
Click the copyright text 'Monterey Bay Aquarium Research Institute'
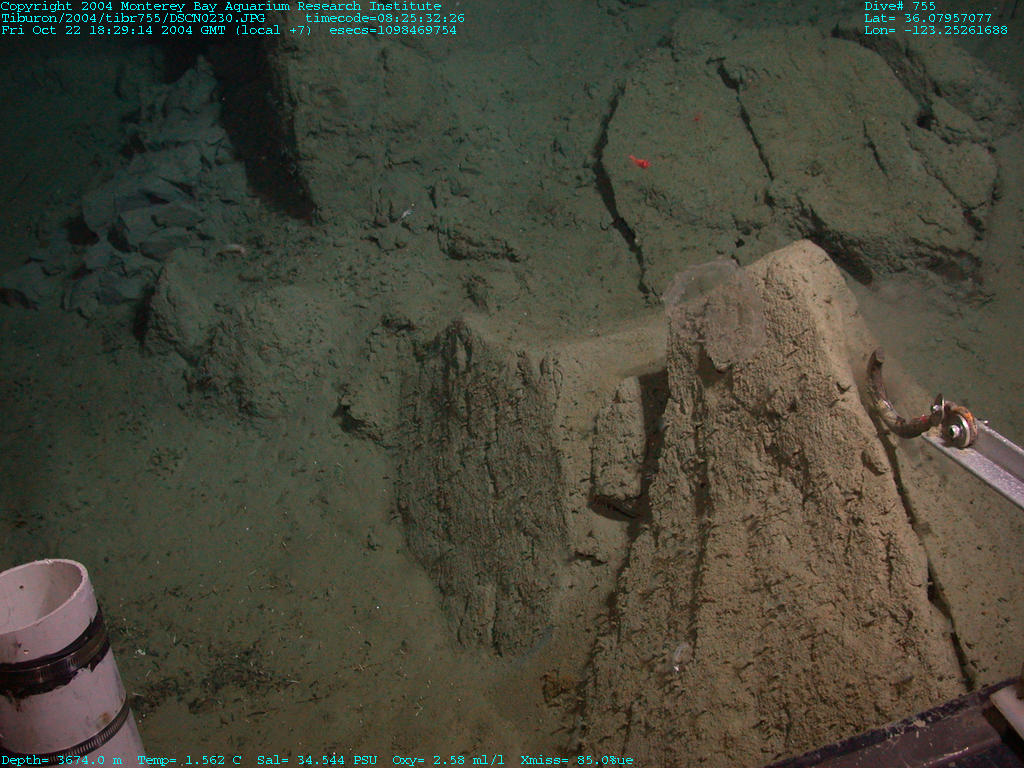coord(281,7)
